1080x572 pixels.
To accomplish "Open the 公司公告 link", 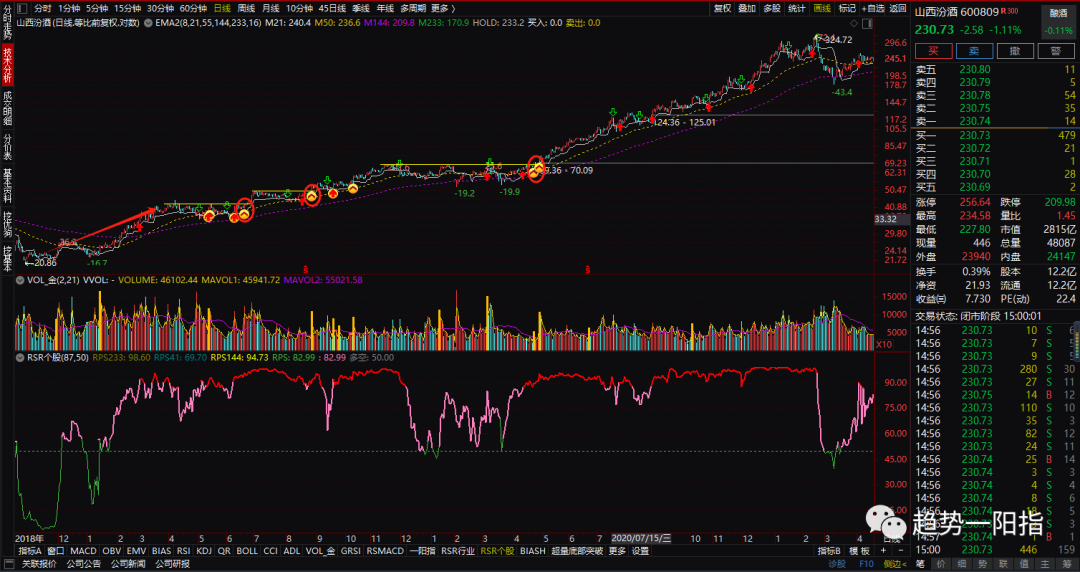I will click(x=83, y=564).
